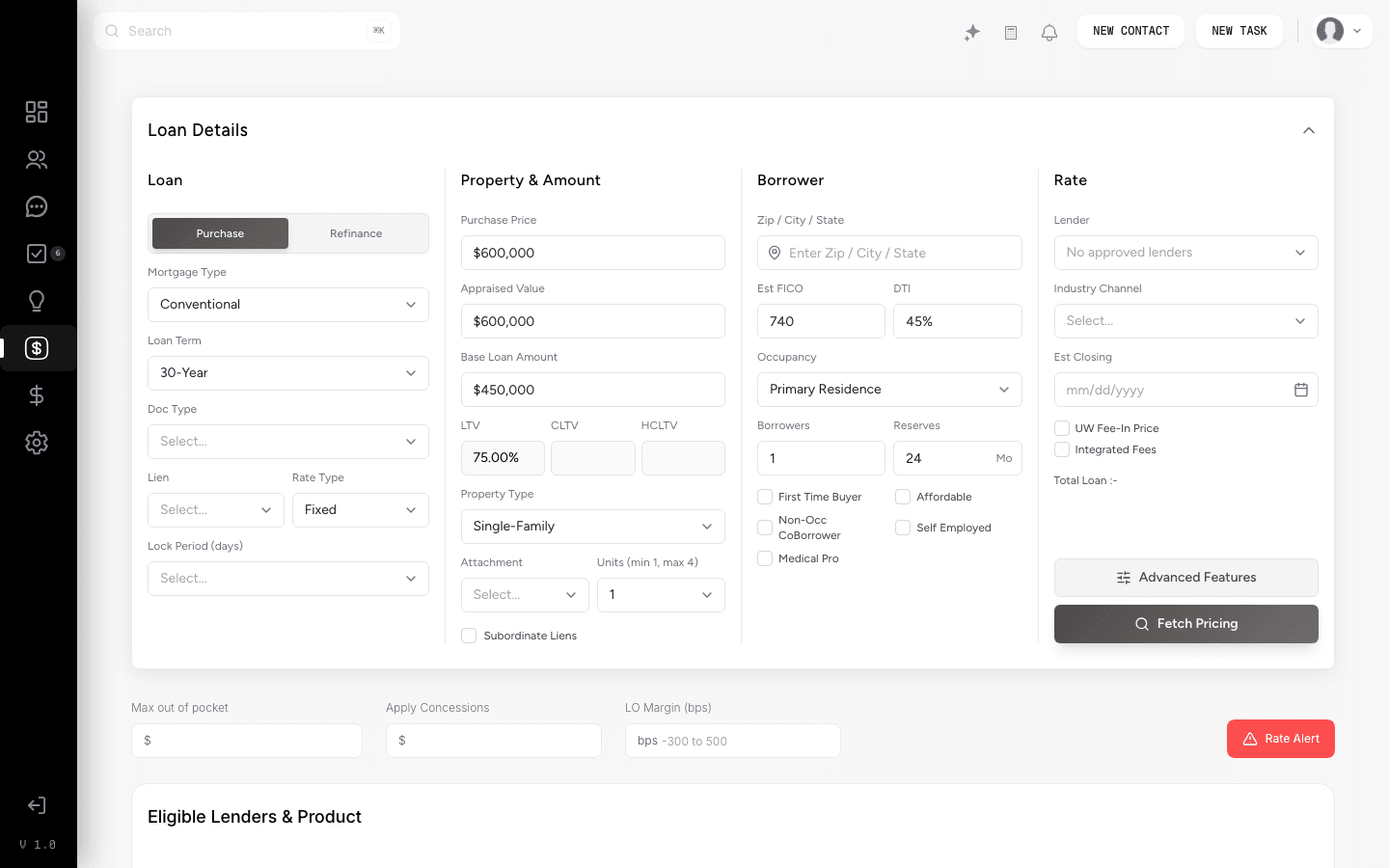
Task: Click the LO Margin bps field
Action: [733, 741]
